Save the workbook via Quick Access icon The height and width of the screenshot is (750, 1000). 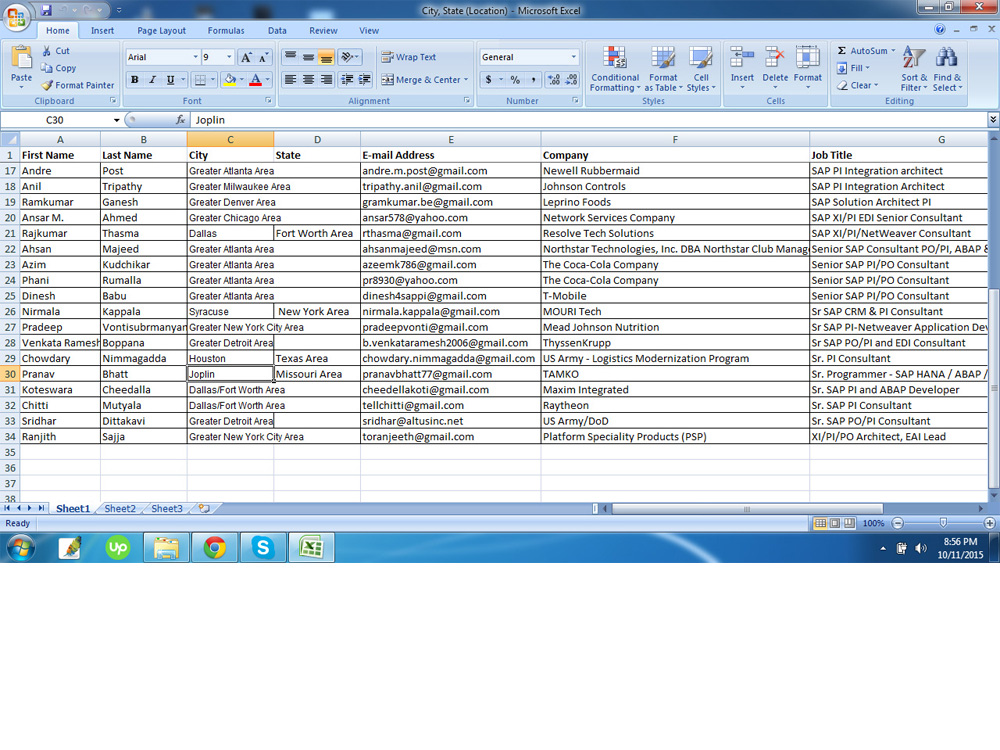46,10
